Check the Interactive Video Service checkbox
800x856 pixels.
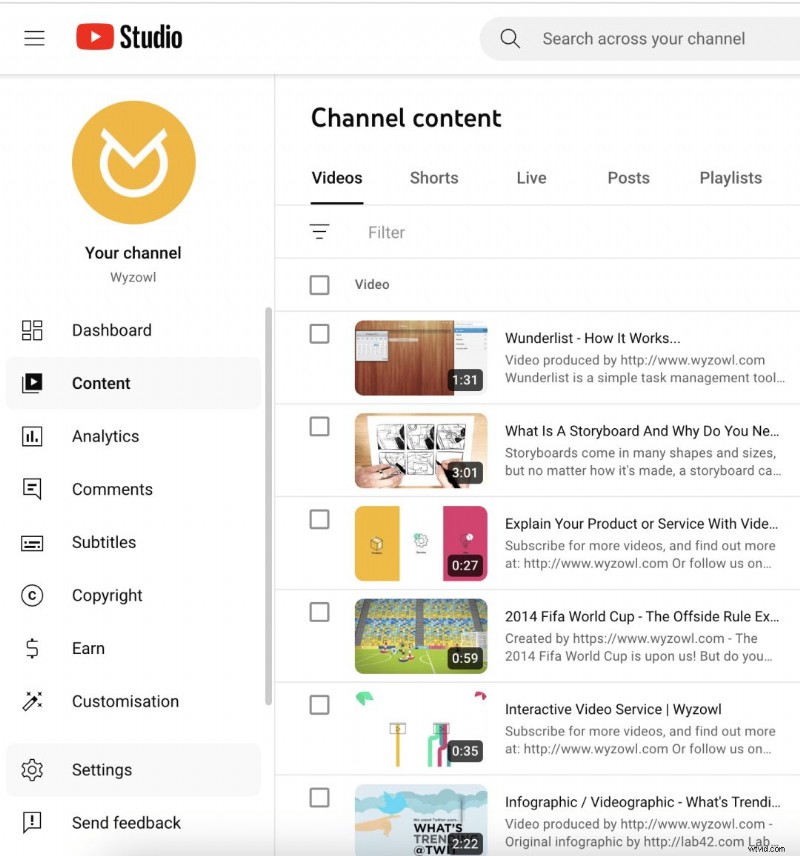[319, 705]
